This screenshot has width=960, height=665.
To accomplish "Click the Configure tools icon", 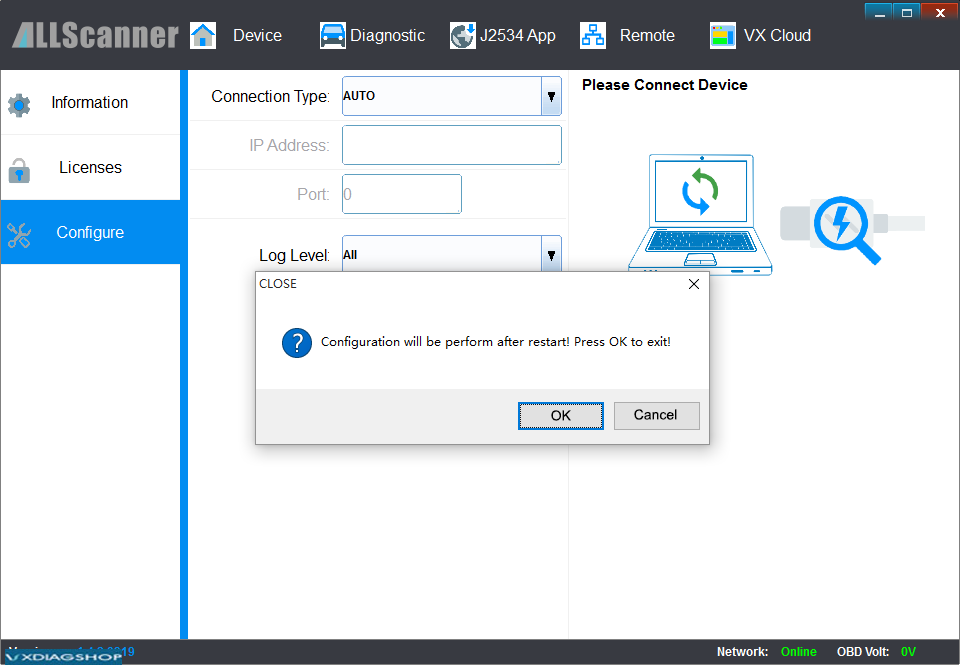I will pyautogui.click(x=19, y=235).
